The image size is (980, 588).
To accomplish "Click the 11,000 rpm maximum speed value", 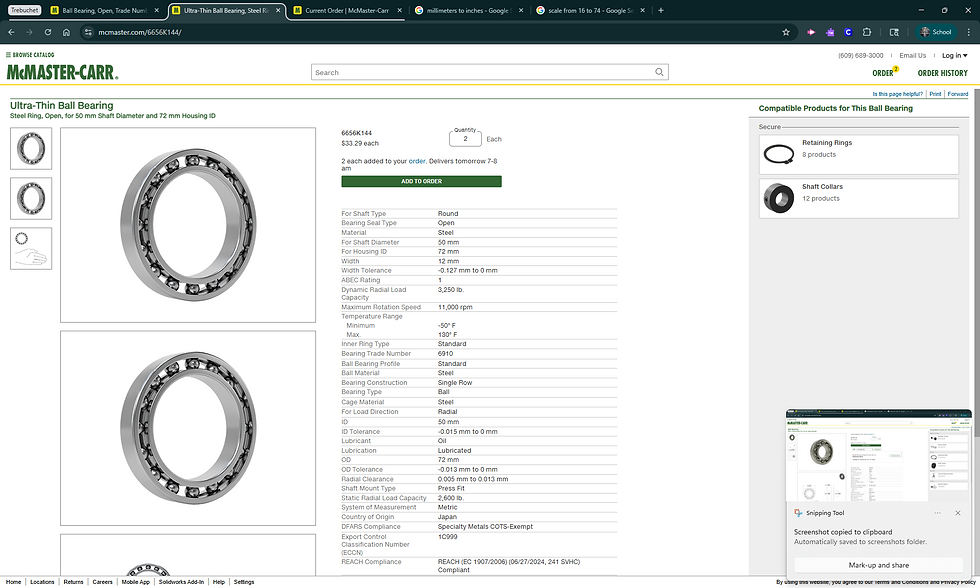I will tap(455, 307).
